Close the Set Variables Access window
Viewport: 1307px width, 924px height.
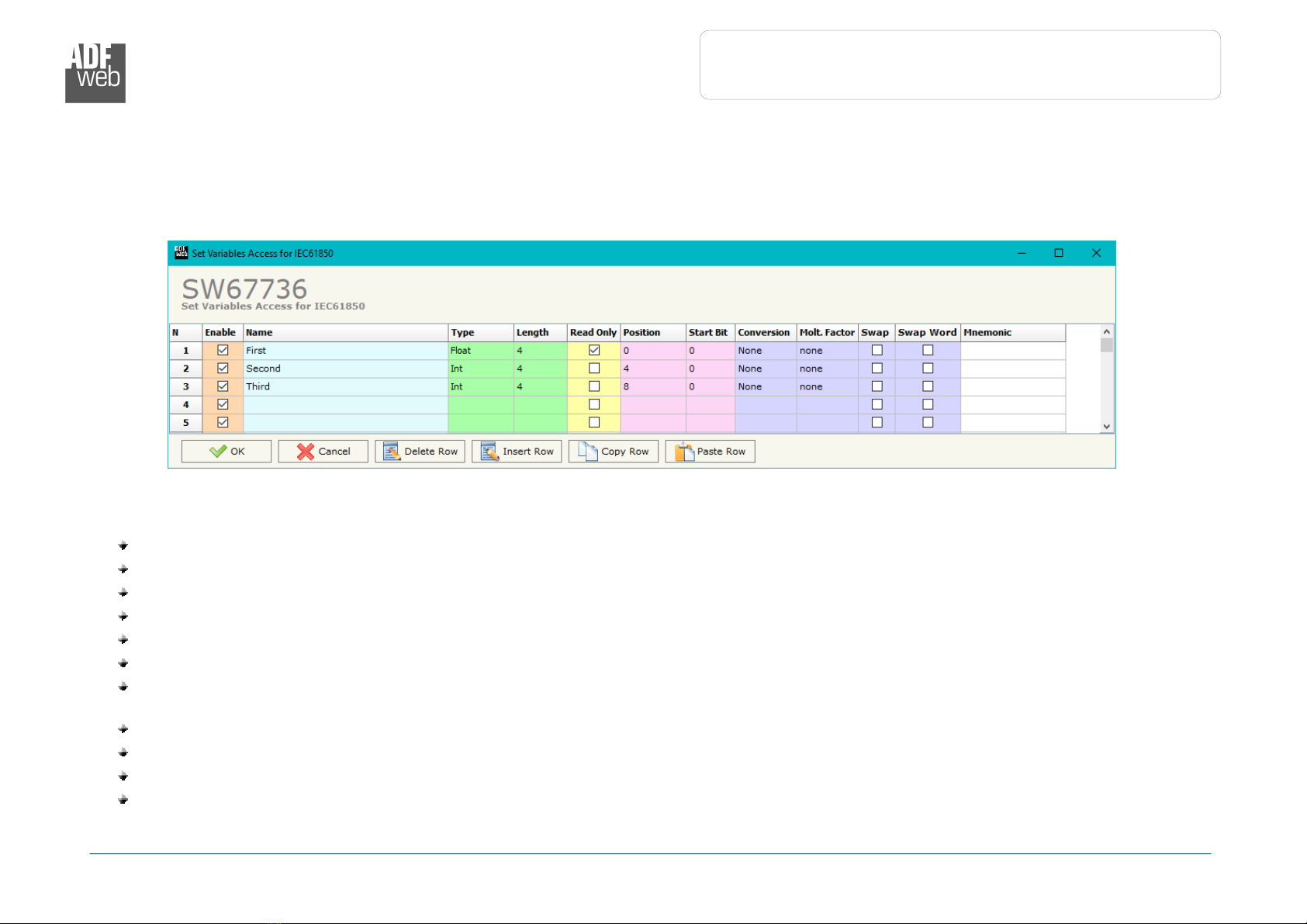pos(1096,253)
